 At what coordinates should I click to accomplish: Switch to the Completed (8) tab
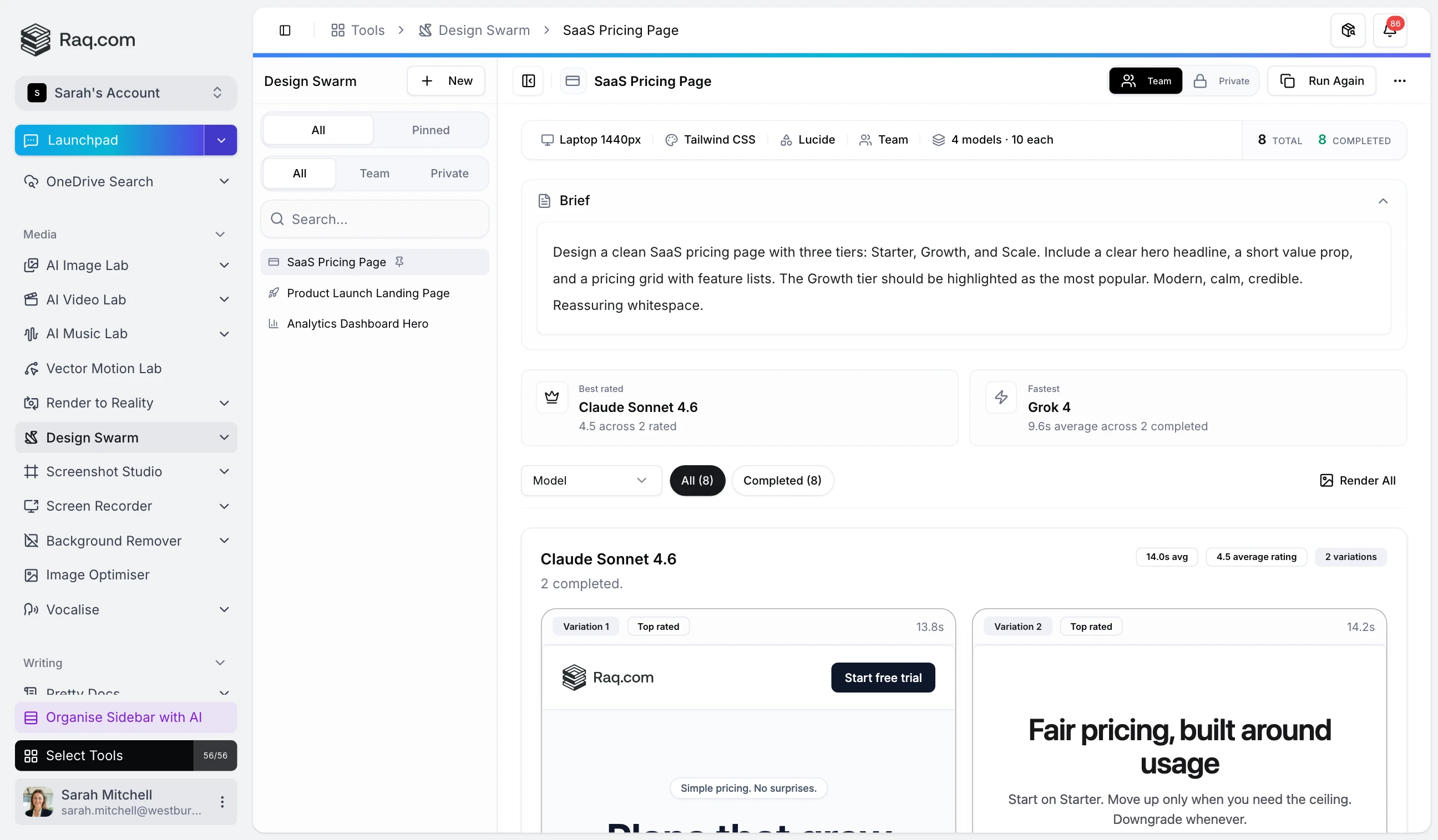[782, 480]
